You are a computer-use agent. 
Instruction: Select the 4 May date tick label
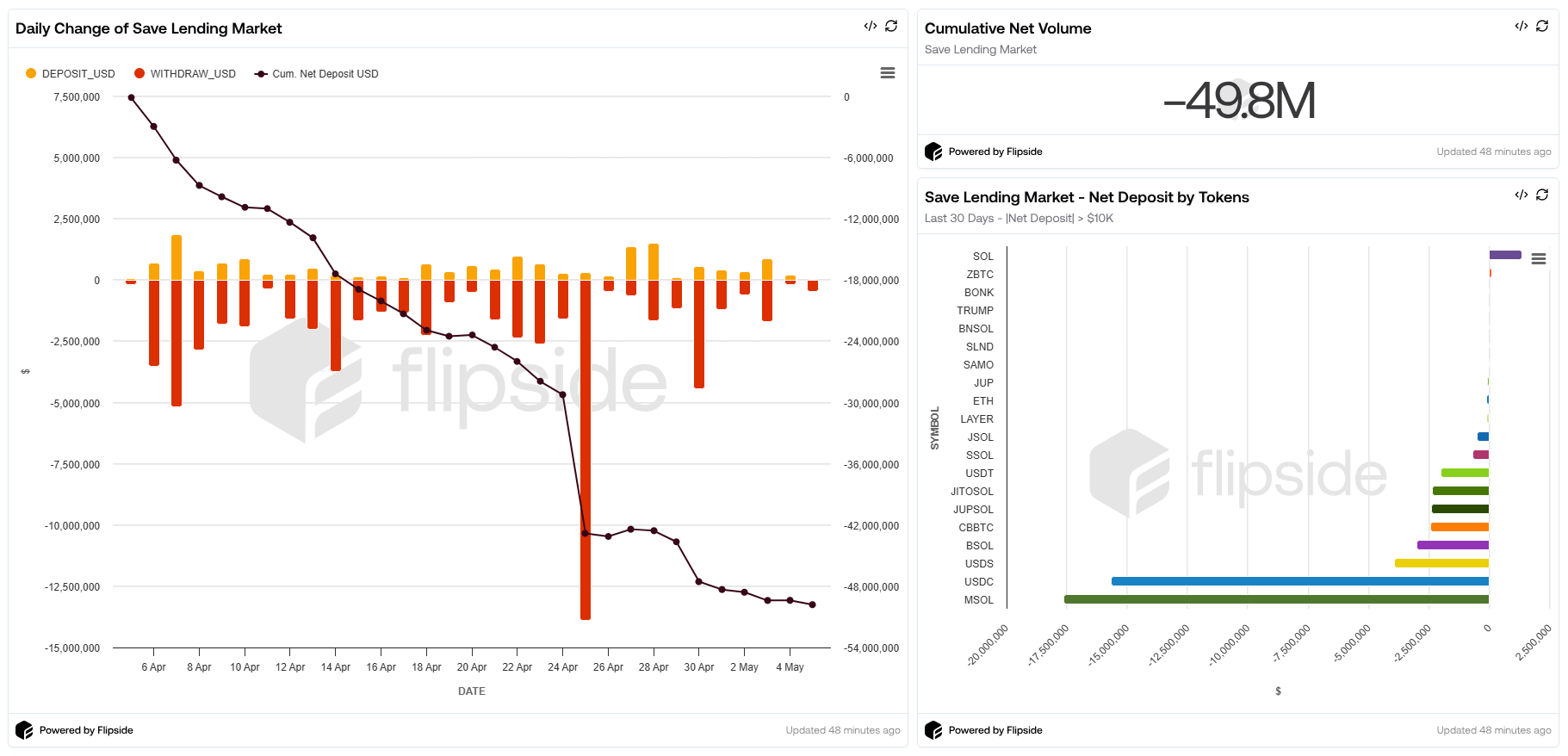pyautogui.click(x=790, y=667)
